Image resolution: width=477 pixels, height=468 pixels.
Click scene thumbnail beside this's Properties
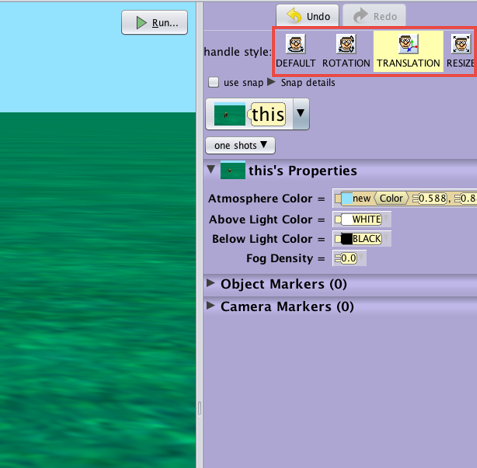point(233,171)
